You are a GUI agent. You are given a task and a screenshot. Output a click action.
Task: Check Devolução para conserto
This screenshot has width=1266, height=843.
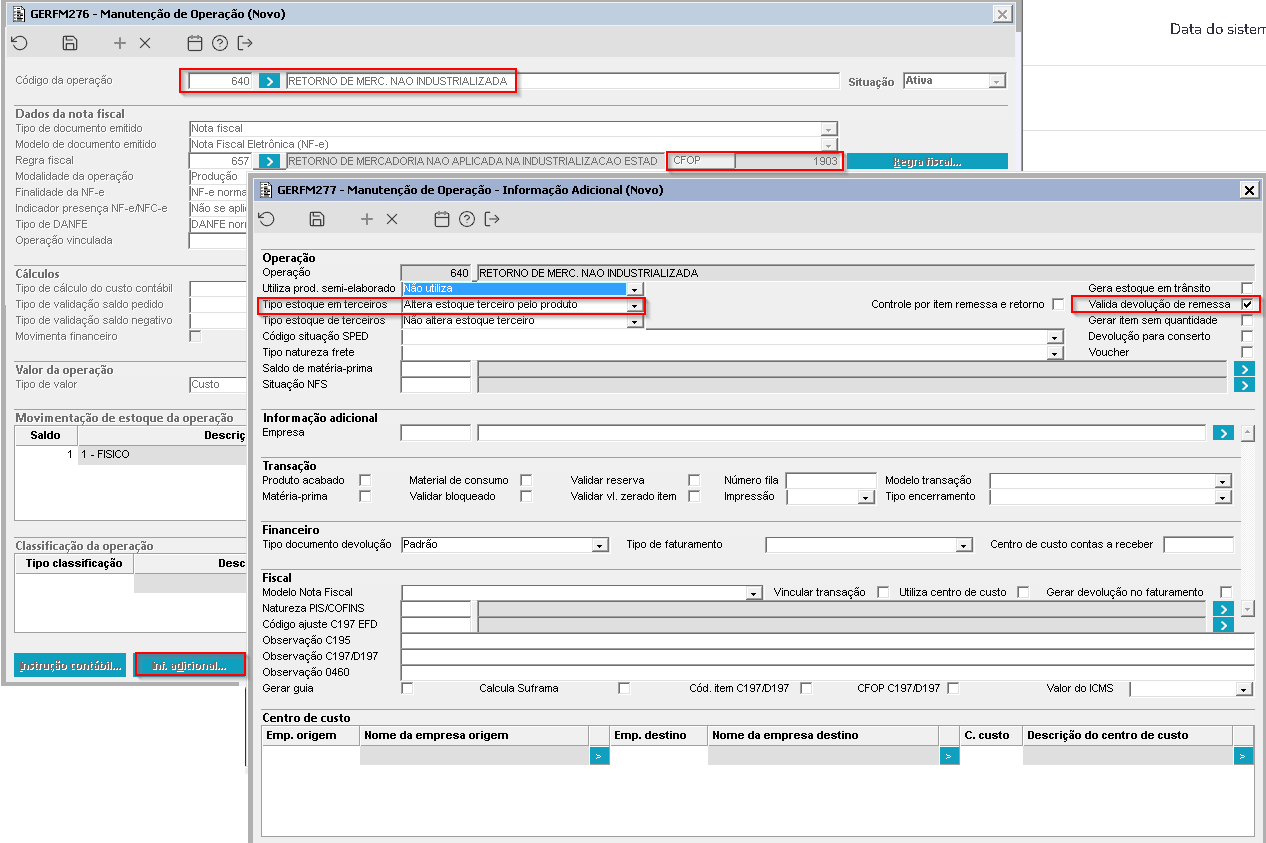[1246, 336]
